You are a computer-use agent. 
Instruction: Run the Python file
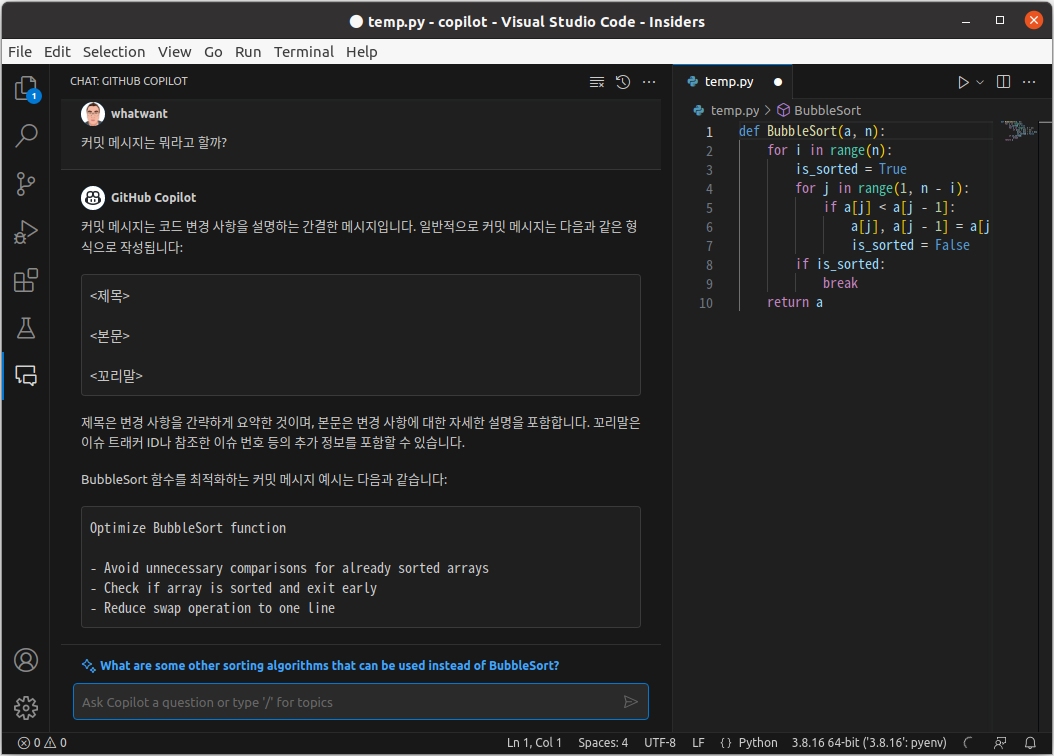click(963, 82)
